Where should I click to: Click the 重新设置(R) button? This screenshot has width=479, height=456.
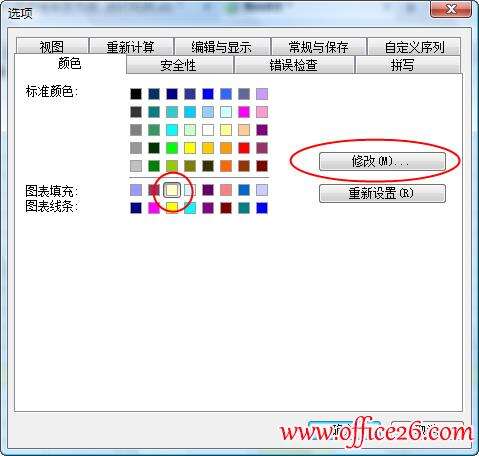tap(382, 193)
